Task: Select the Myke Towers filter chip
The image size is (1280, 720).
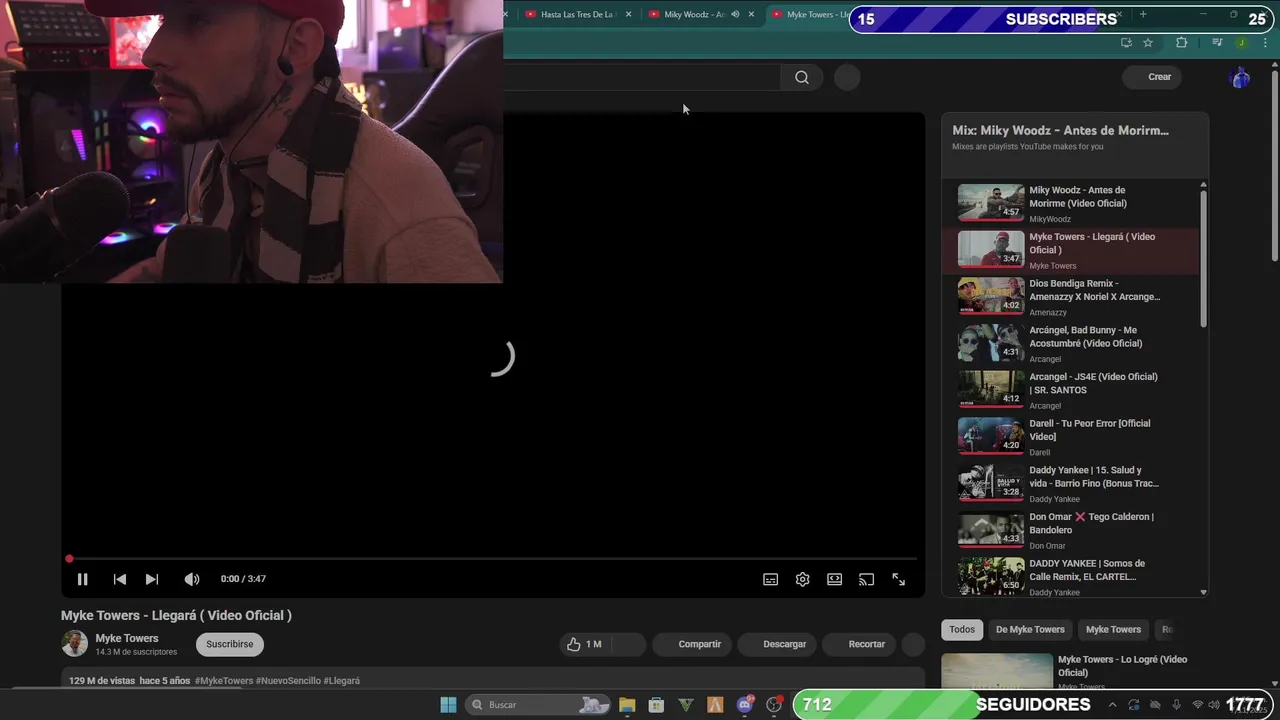Action: pyautogui.click(x=1113, y=629)
